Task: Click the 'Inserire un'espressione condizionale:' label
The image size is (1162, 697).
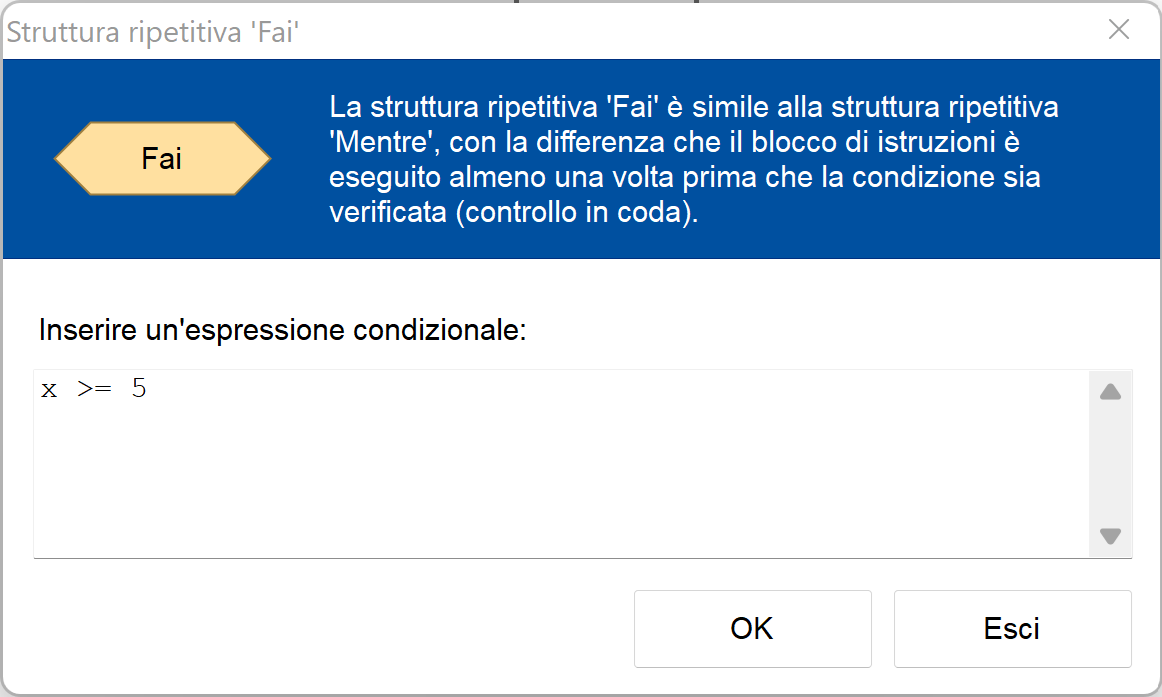Action: [282, 330]
